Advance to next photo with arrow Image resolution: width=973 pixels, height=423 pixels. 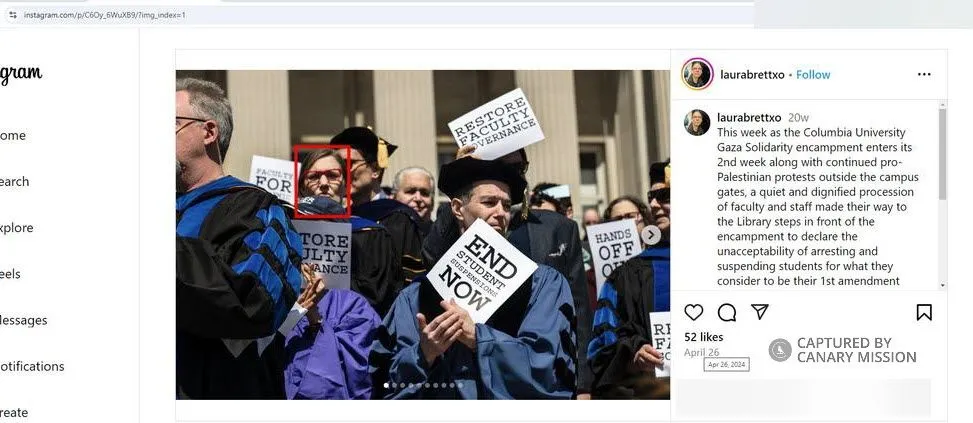[650, 234]
